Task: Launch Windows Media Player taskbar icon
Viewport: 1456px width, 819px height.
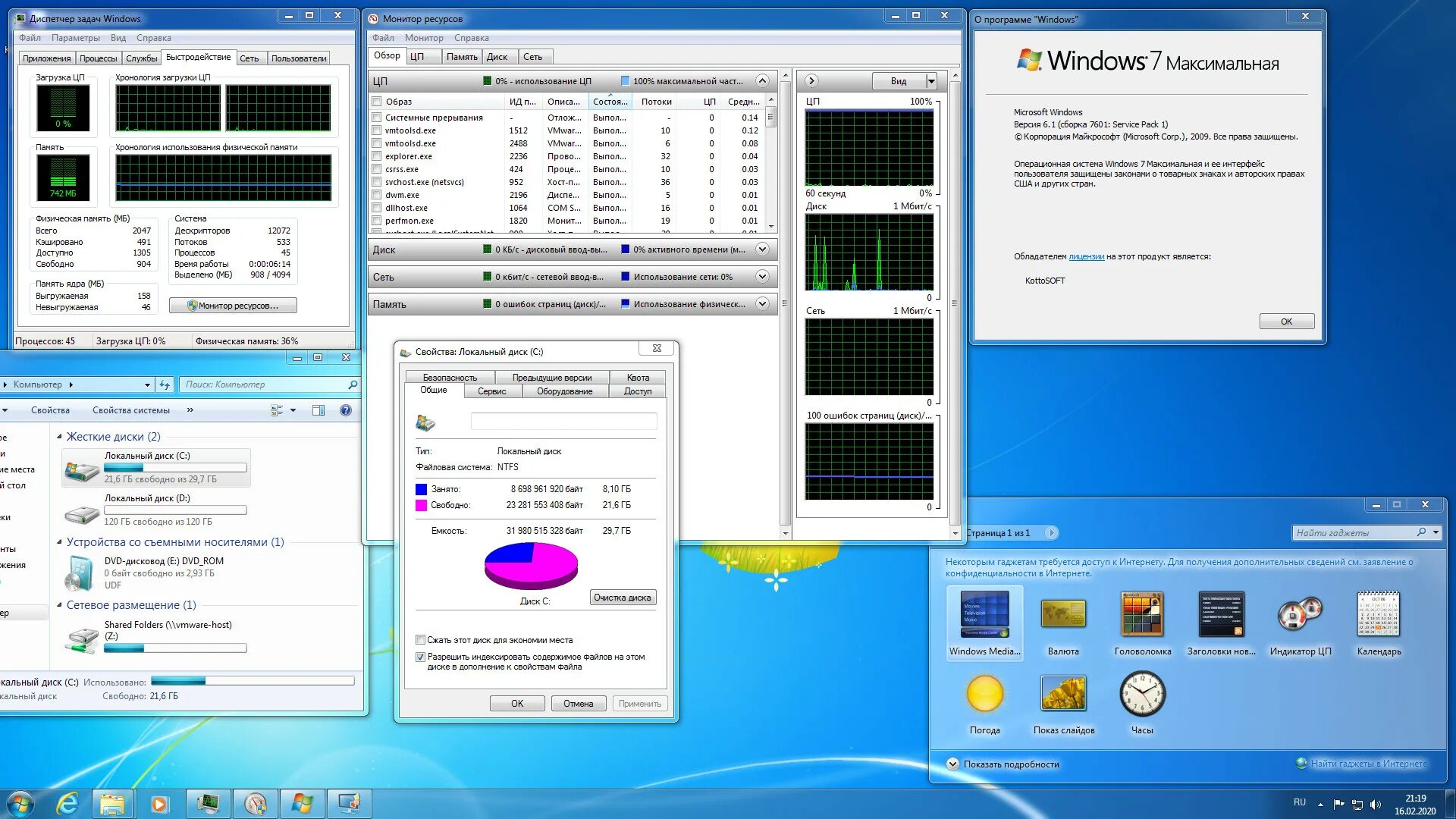Action: 159,803
